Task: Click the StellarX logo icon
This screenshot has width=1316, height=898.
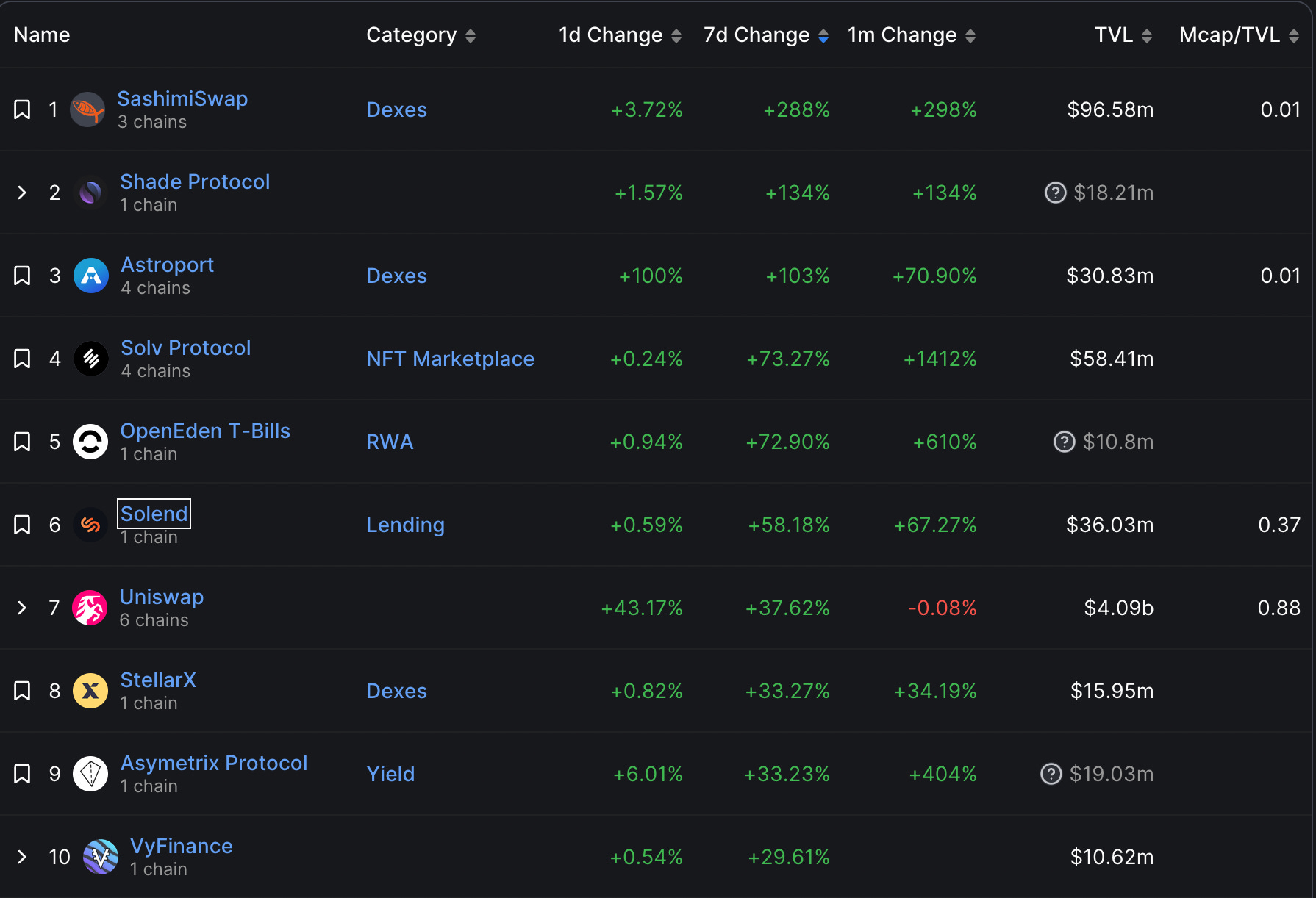Action: 90,691
